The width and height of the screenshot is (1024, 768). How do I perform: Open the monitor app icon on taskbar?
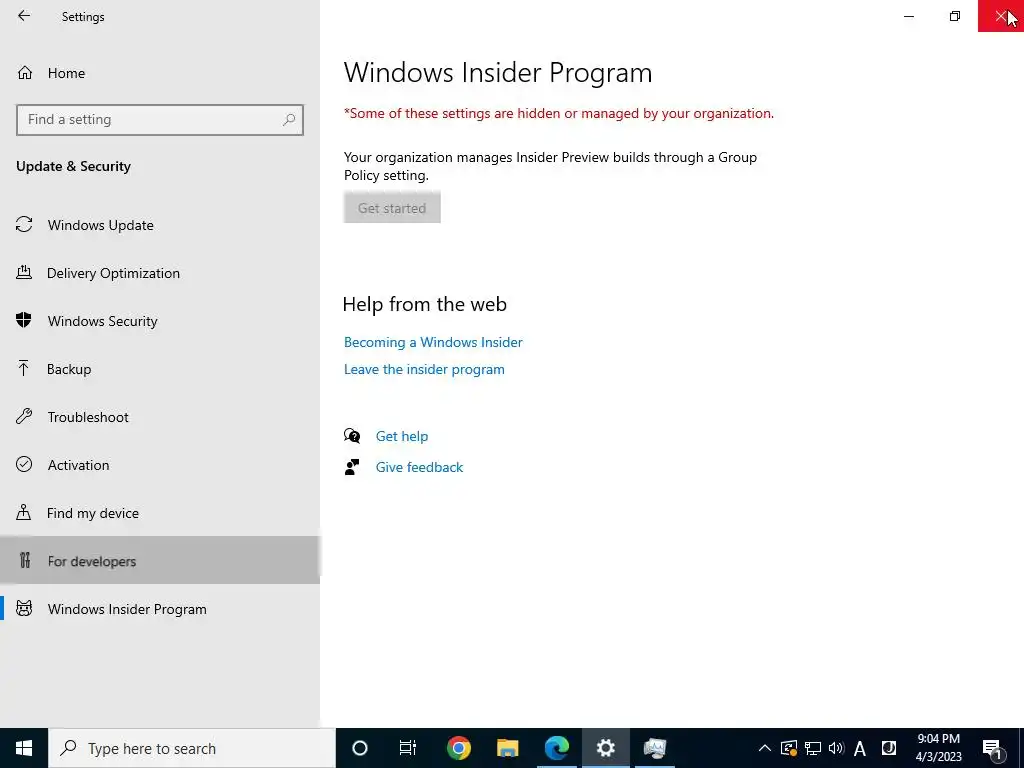click(x=654, y=748)
